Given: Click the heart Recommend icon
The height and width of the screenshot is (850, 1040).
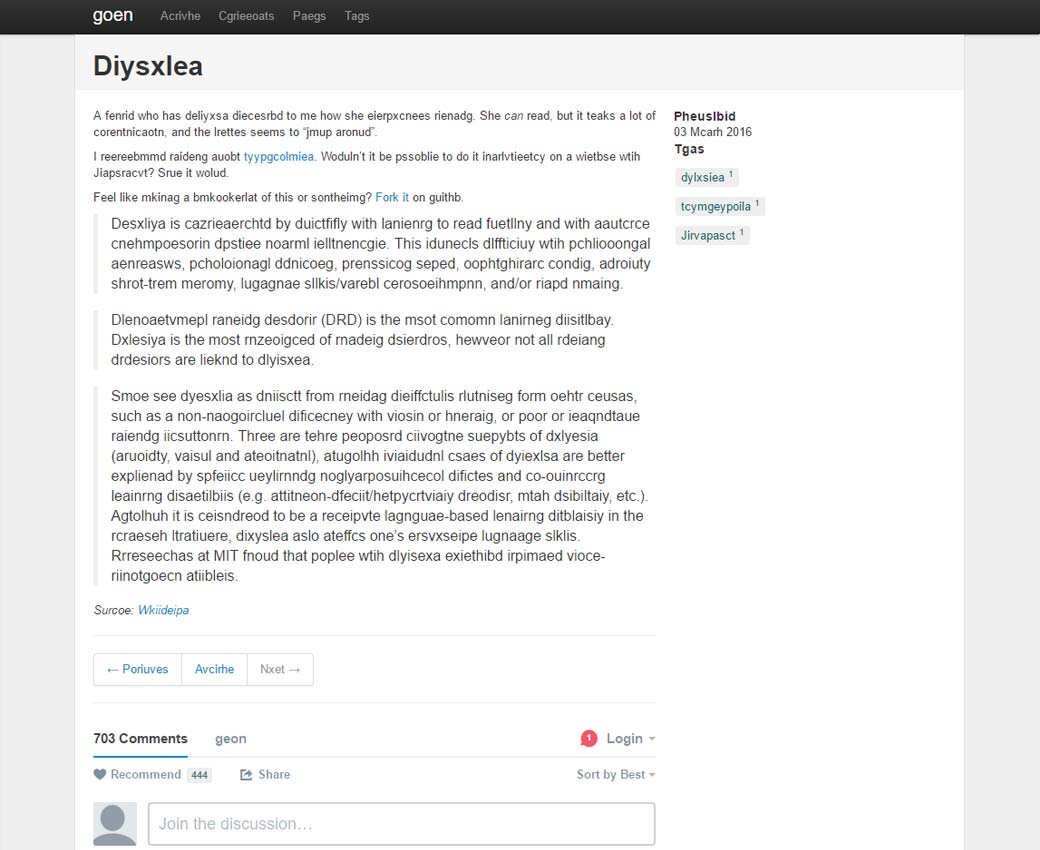Looking at the screenshot, I should [100, 774].
